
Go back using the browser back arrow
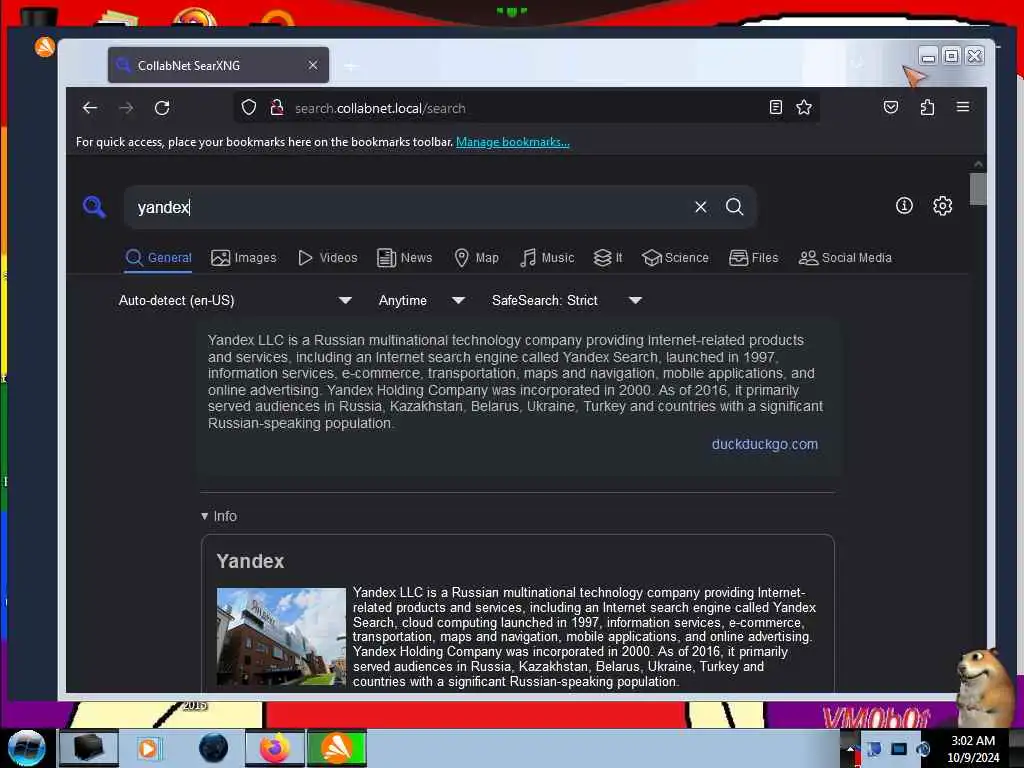[x=90, y=108]
